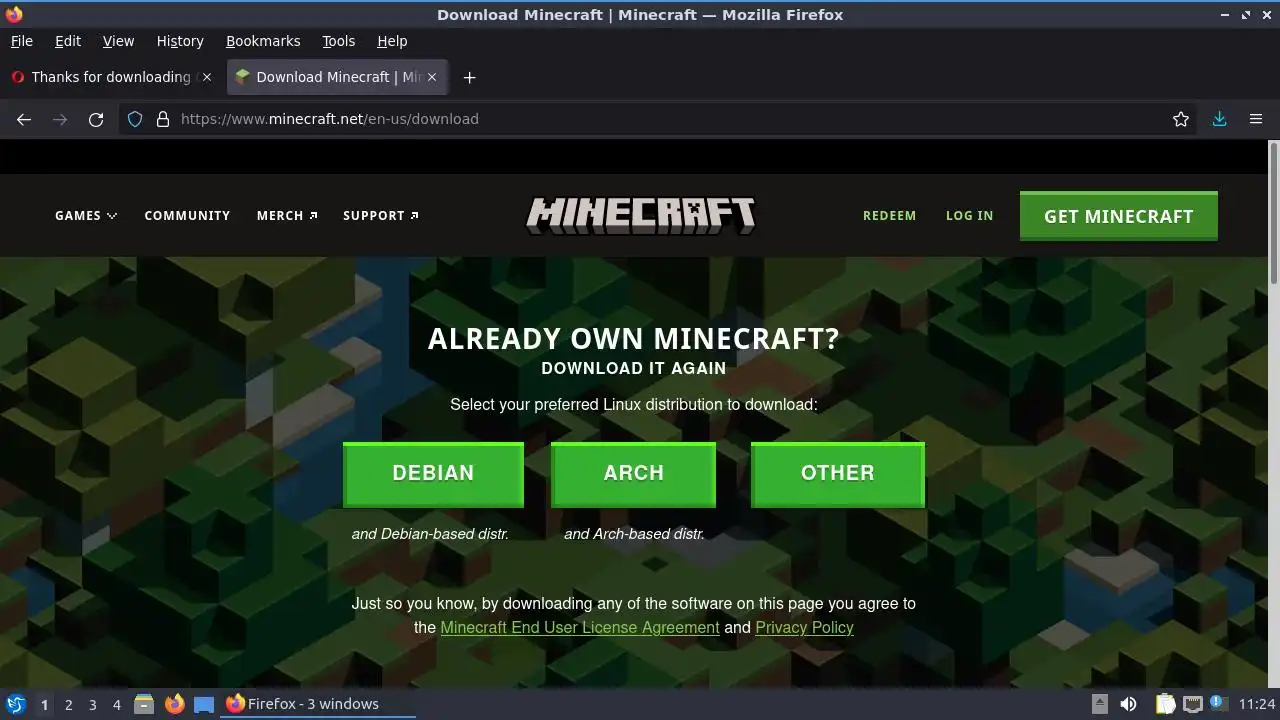The width and height of the screenshot is (1280, 720).
Task: Open the View menu
Action: pyautogui.click(x=118, y=41)
